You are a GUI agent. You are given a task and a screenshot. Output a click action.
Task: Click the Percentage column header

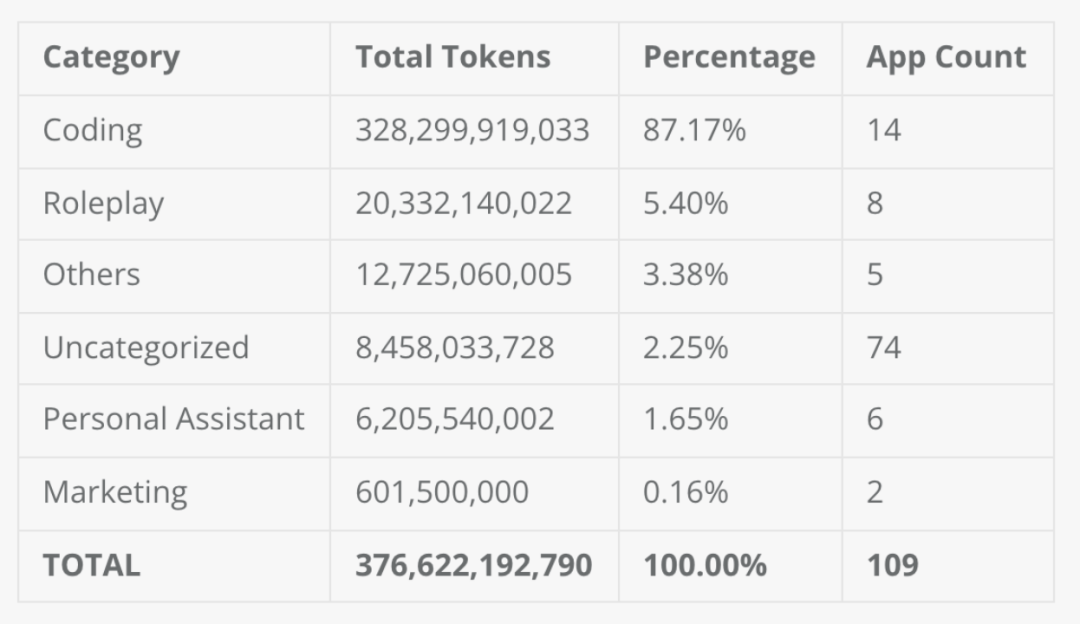click(729, 58)
